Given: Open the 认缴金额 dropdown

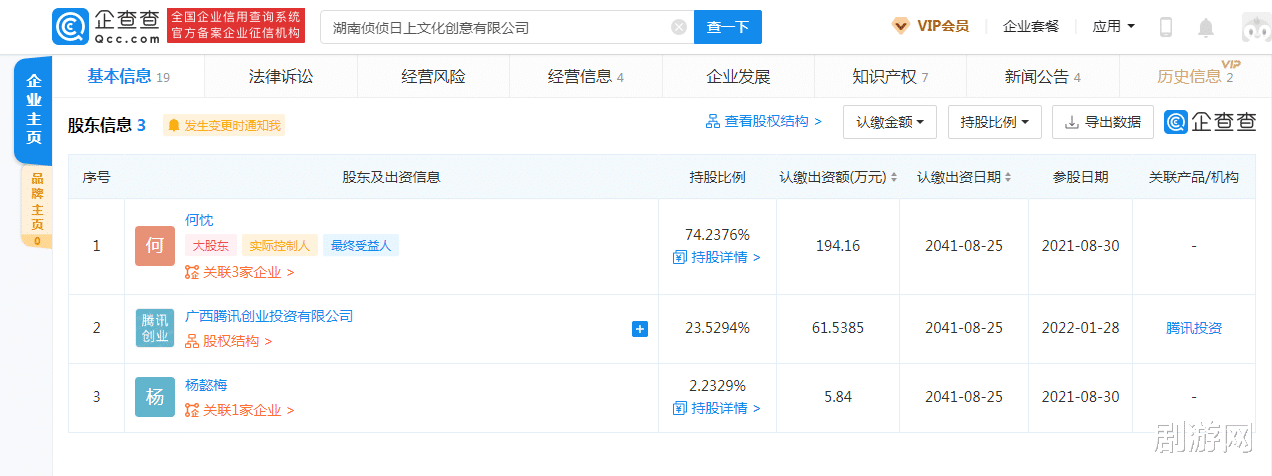Looking at the screenshot, I should click(x=890, y=122).
